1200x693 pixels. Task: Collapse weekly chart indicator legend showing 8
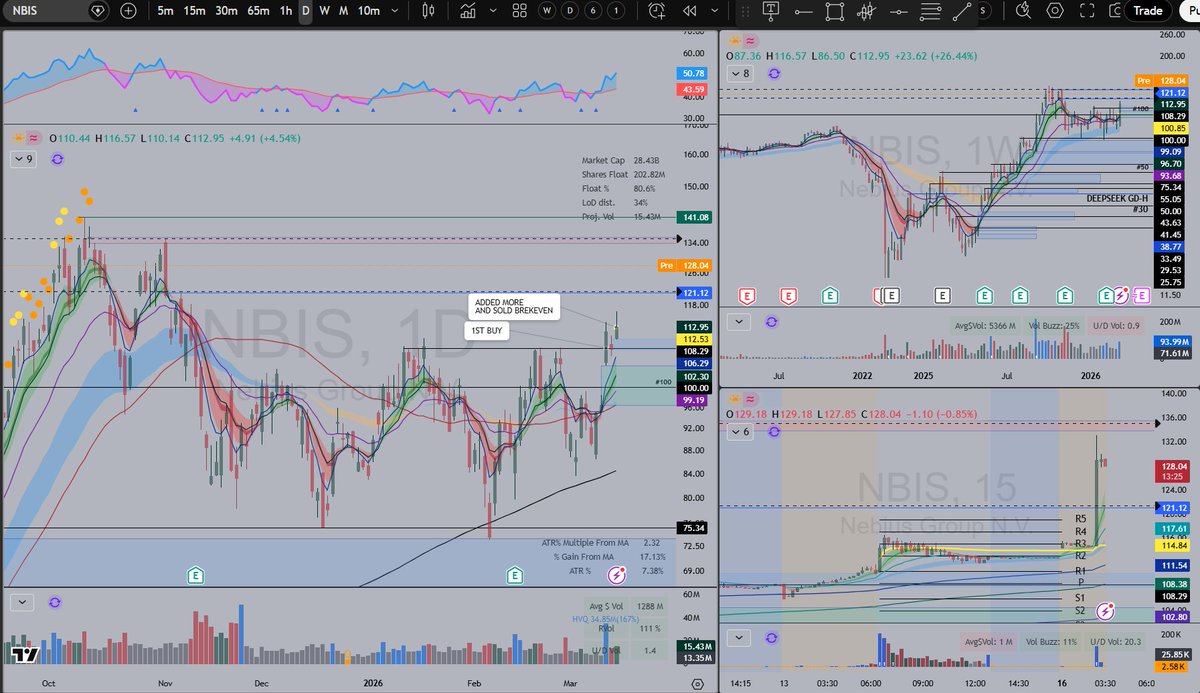click(x=740, y=74)
